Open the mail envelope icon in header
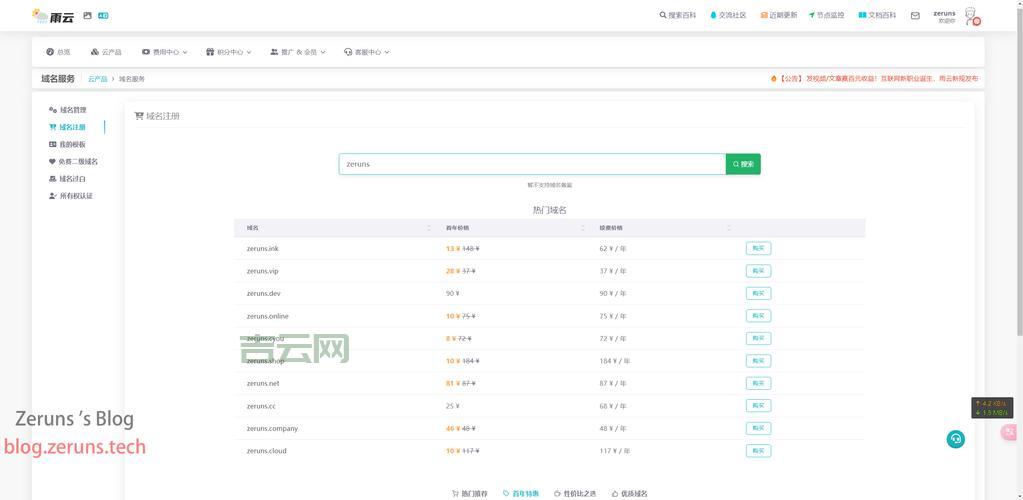Image resolution: width=1023 pixels, height=500 pixels. [x=914, y=16]
